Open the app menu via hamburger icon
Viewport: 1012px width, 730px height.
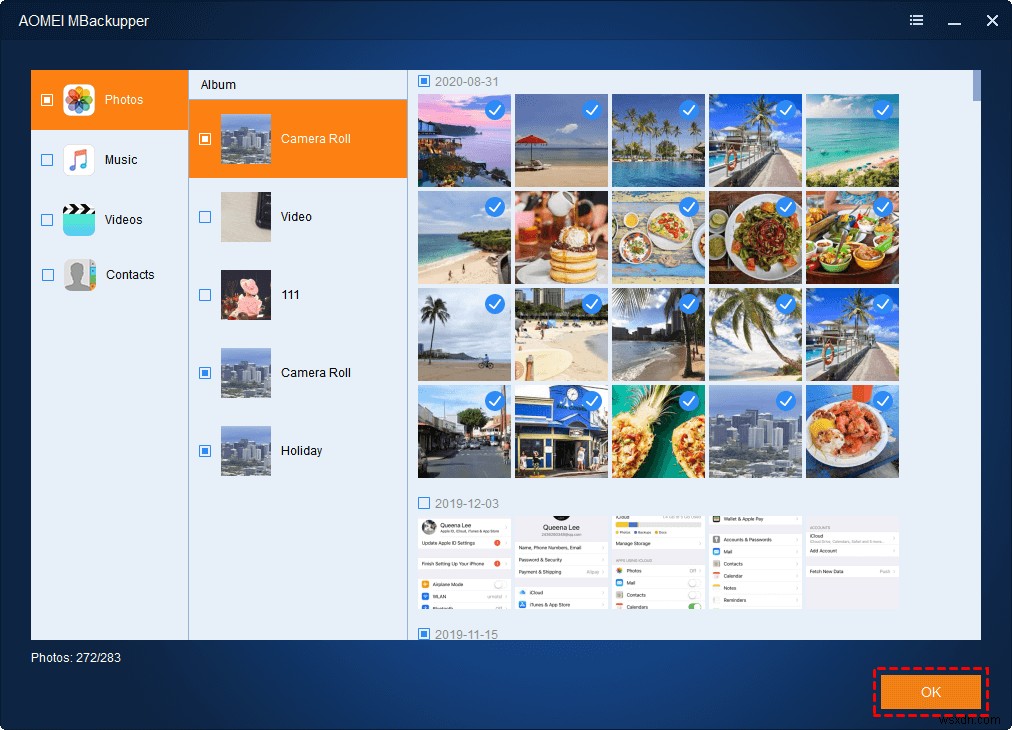click(916, 20)
